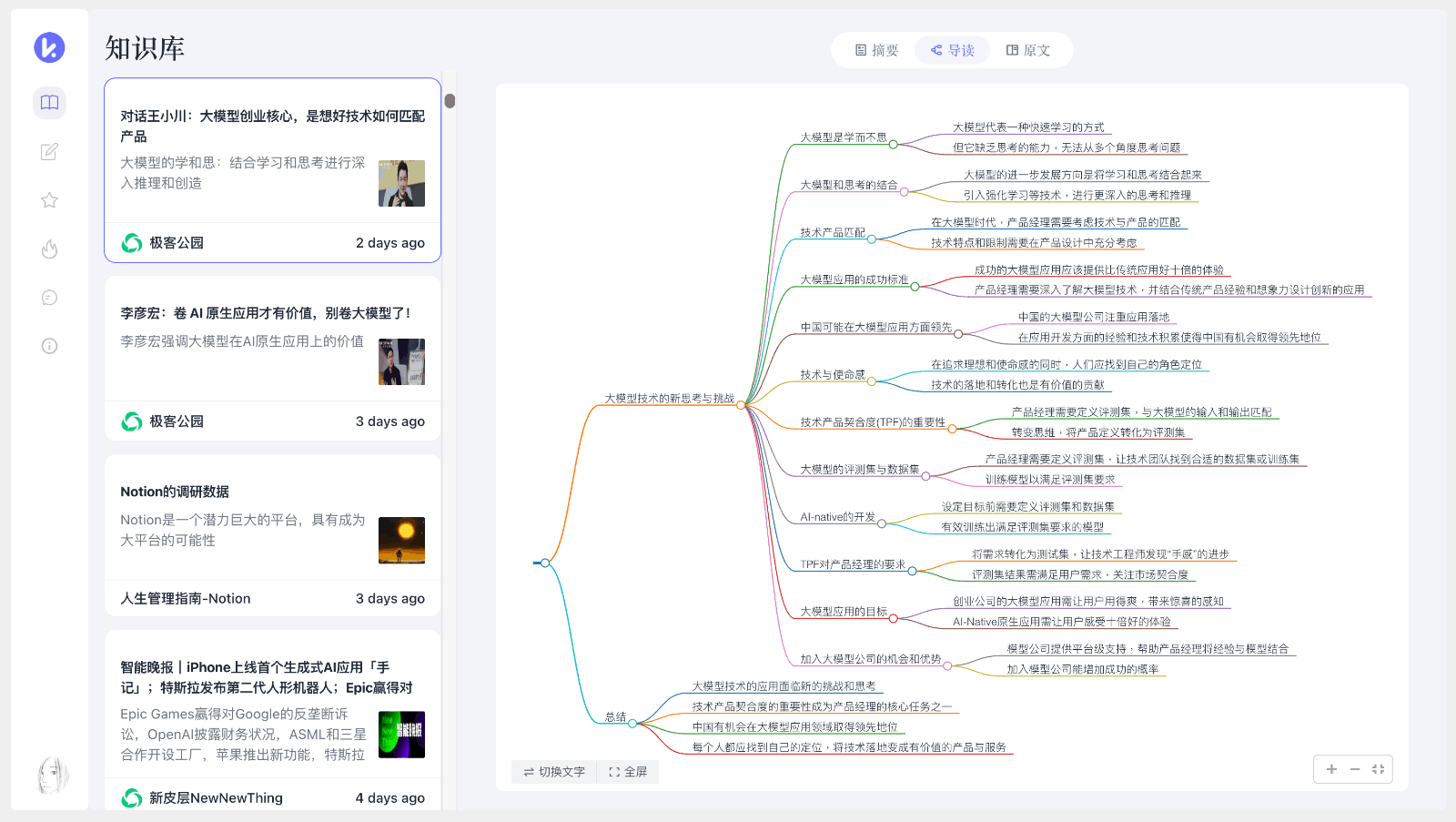This screenshot has width=1456, height=822.
Task: Click the info icon in sidebar
Action: coord(49,346)
